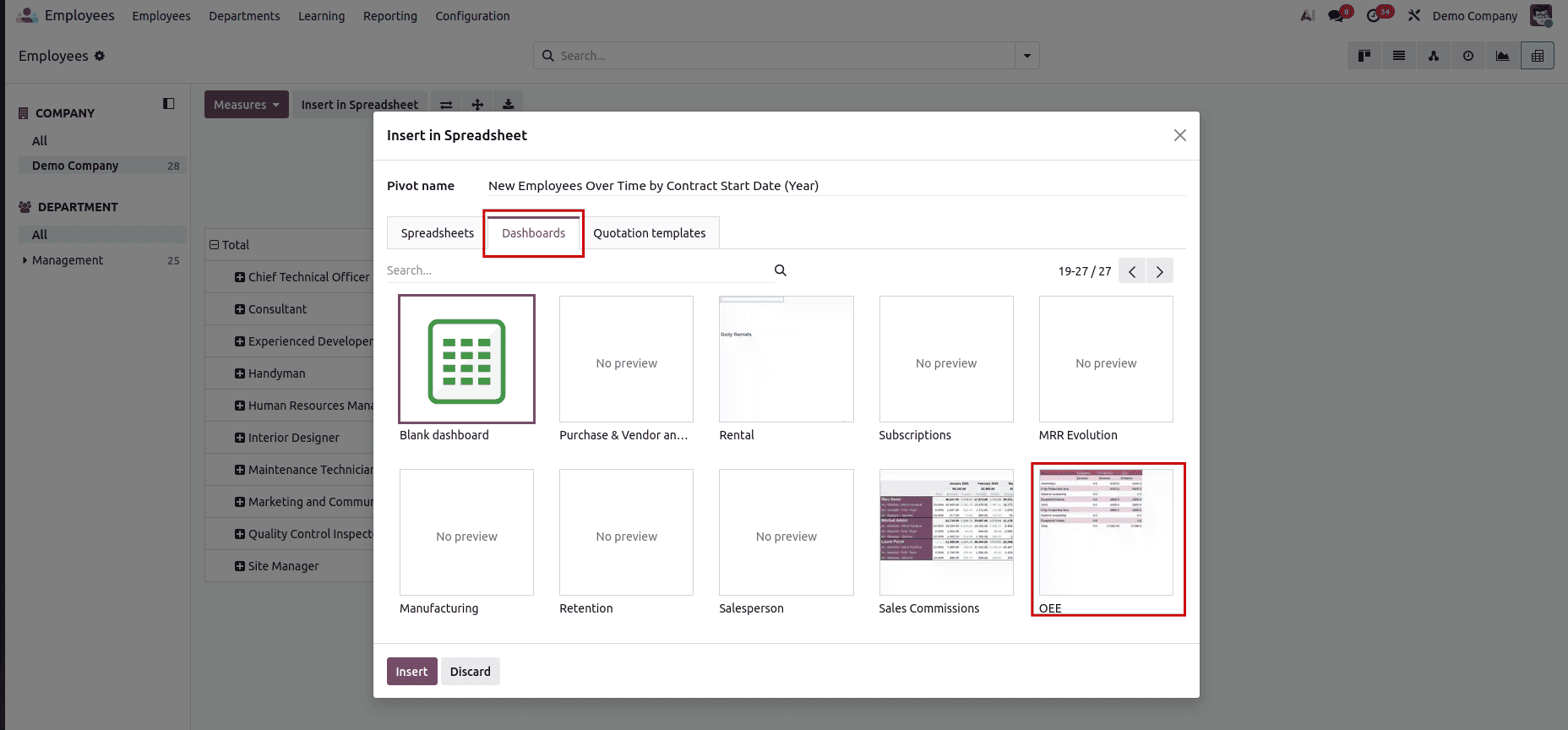This screenshot has height=730, width=1568.
Task: Search dashboards with the magnifier icon
Action: pyautogui.click(x=781, y=270)
